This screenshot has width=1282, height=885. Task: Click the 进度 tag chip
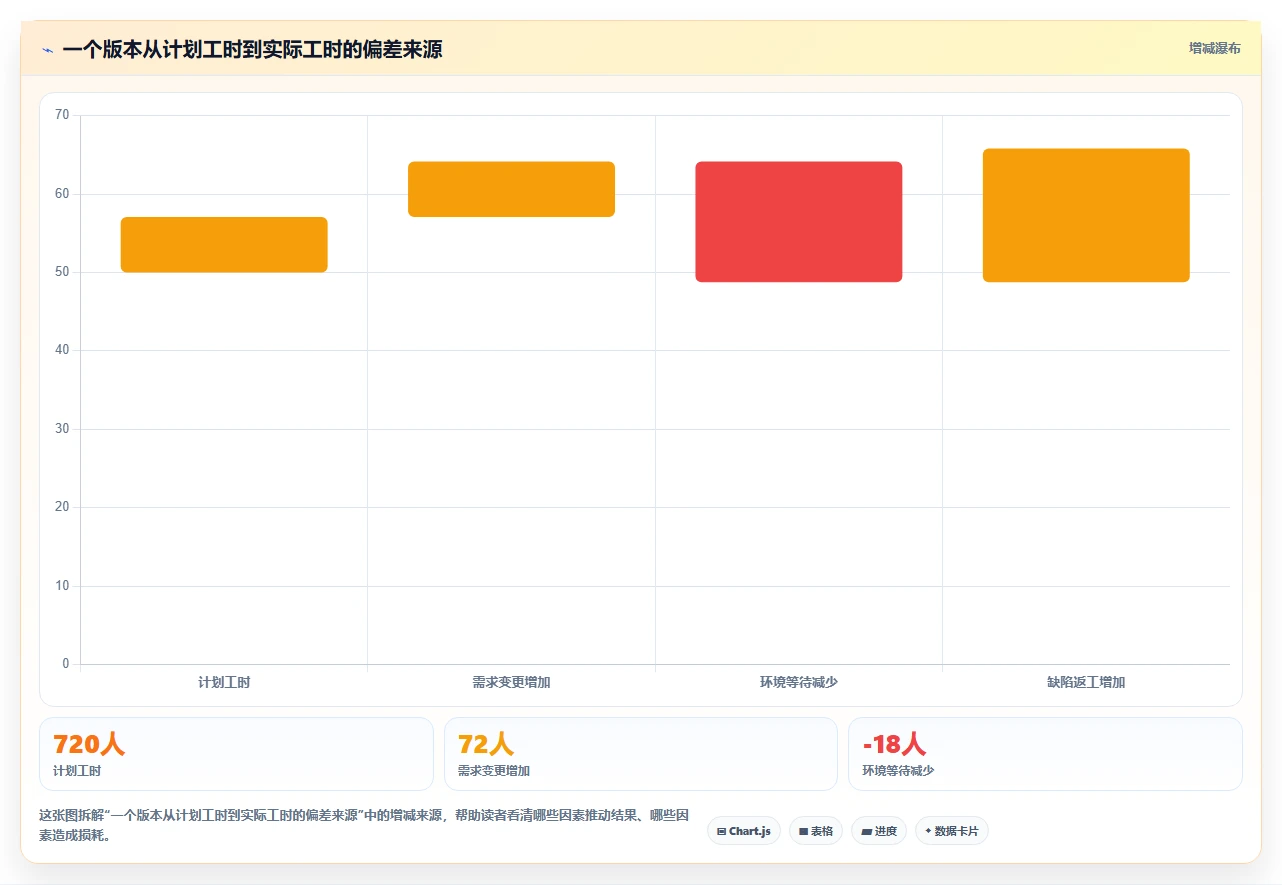tap(879, 831)
